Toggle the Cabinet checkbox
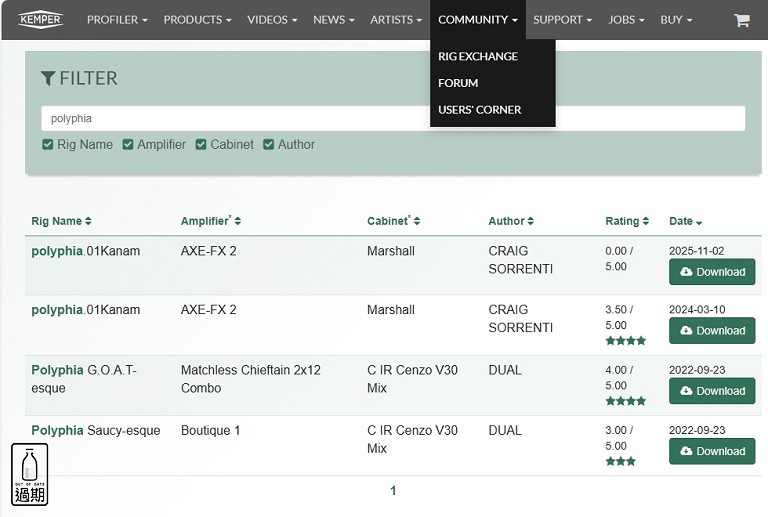 pyautogui.click(x=201, y=144)
